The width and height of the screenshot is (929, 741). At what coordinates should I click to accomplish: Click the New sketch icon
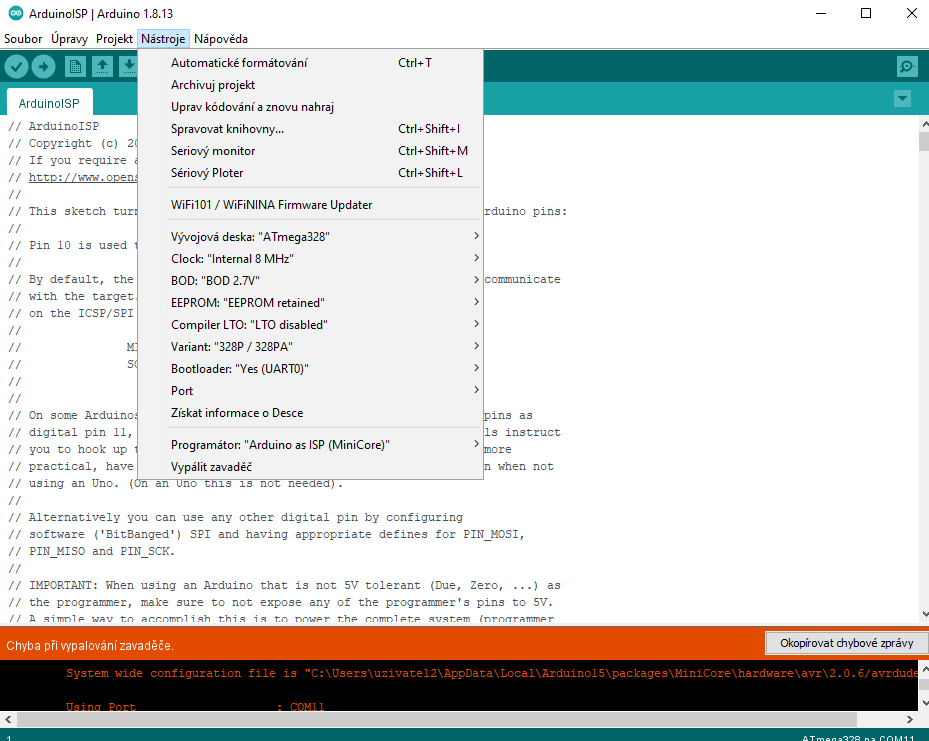pos(75,67)
